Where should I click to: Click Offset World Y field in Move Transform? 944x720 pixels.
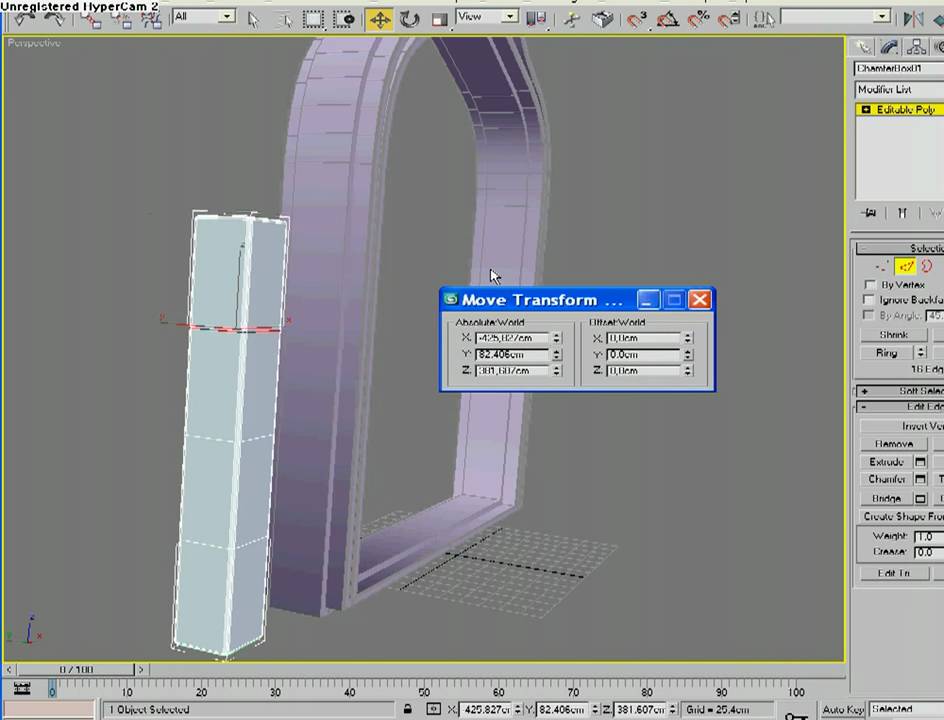coord(643,355)
